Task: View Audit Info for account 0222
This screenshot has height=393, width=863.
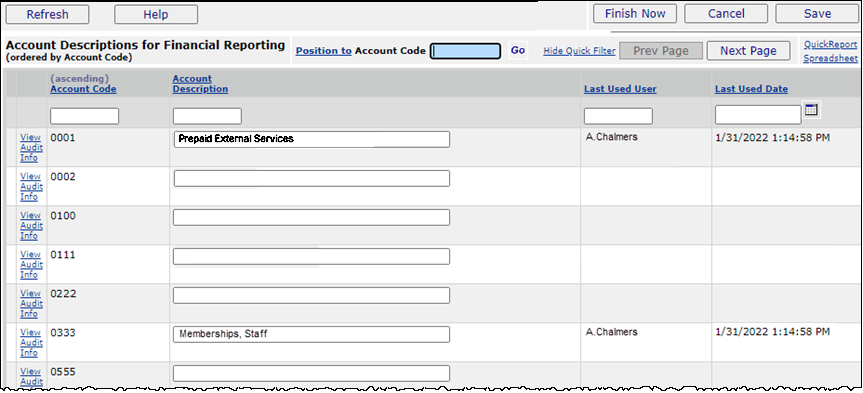Action: [30, 304]
